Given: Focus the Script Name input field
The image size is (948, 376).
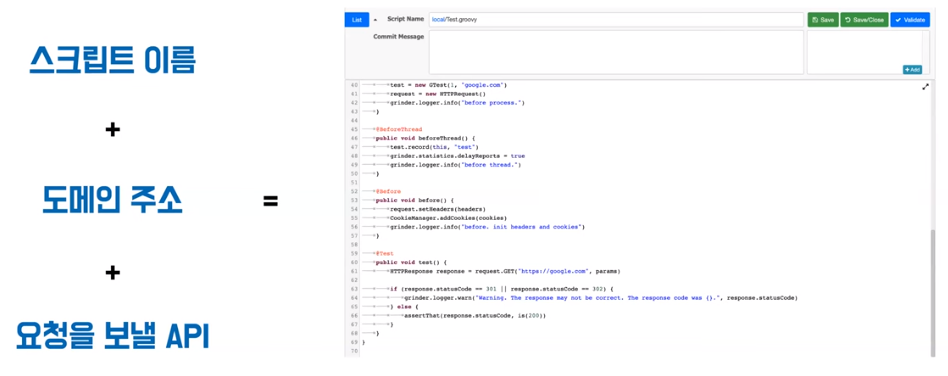Looking at the screenshot, I should (616, 20).
